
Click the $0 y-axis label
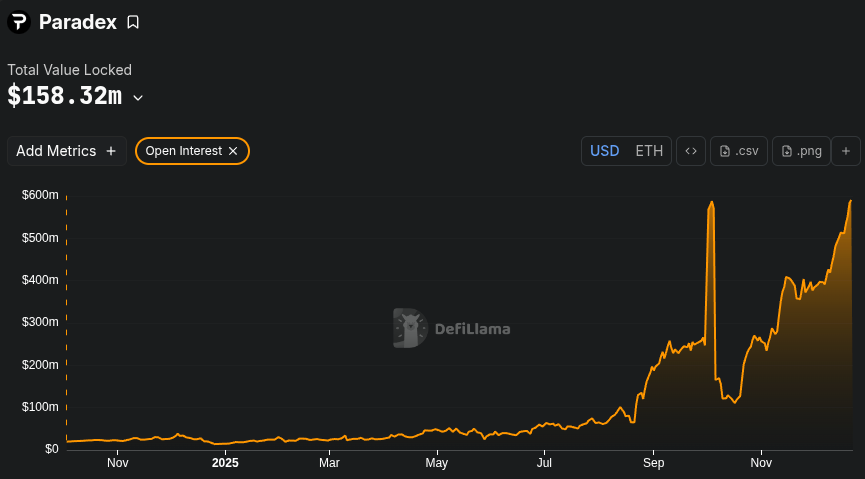point(51,449)
